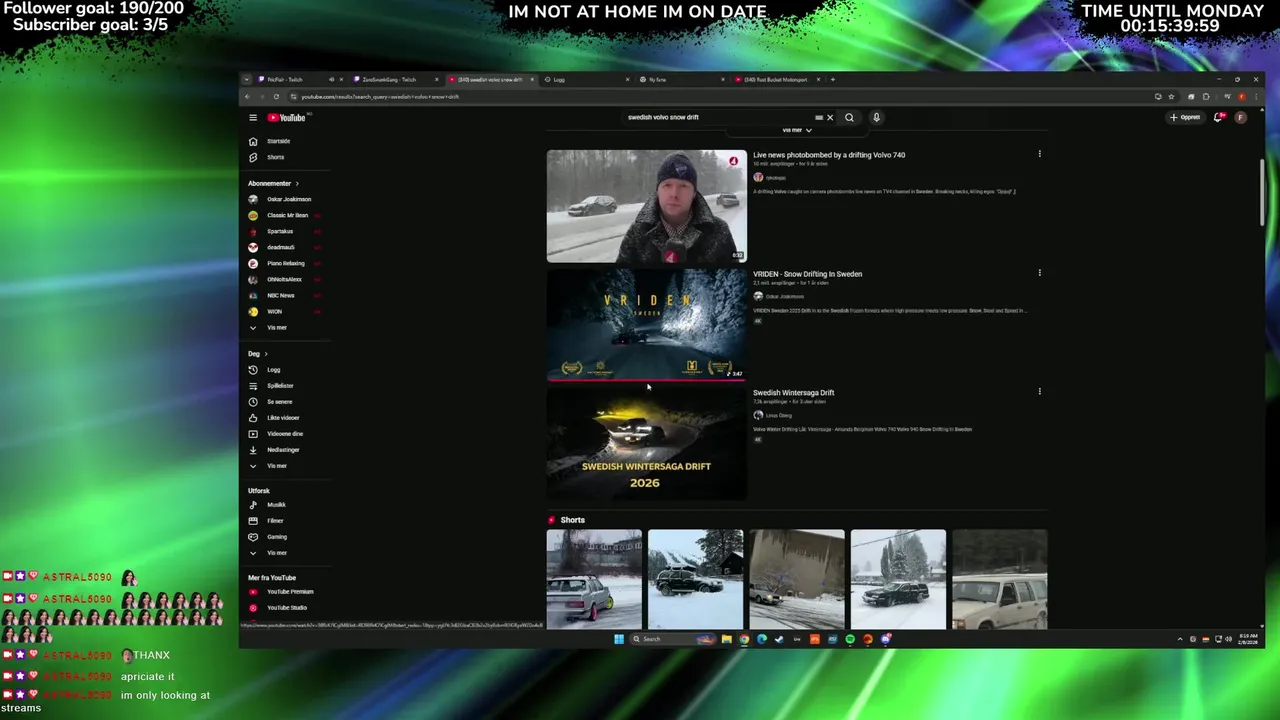Open NBC News subscription channel
The image size is (1280, 720).
[280, 295]
